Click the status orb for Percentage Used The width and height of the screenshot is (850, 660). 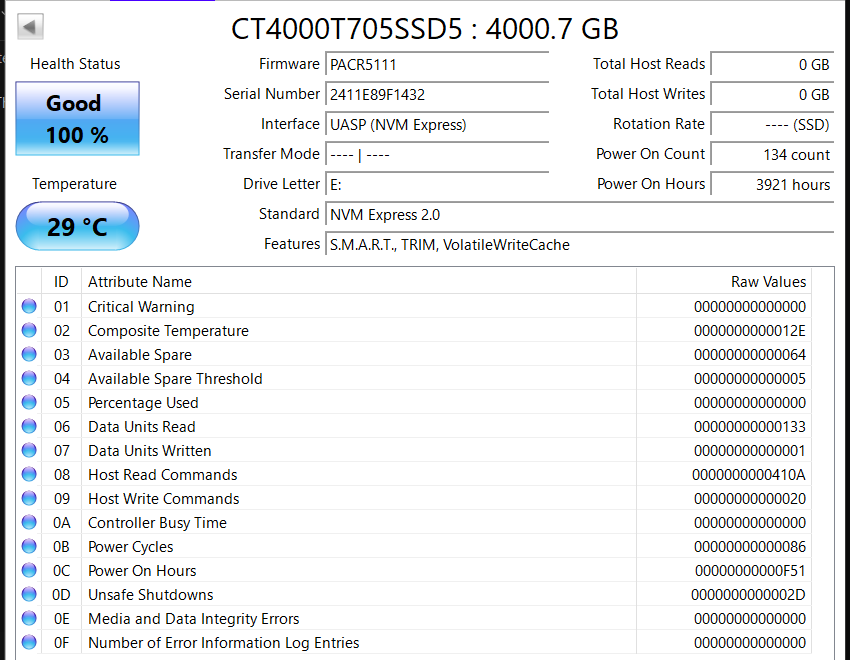[29, 403]
